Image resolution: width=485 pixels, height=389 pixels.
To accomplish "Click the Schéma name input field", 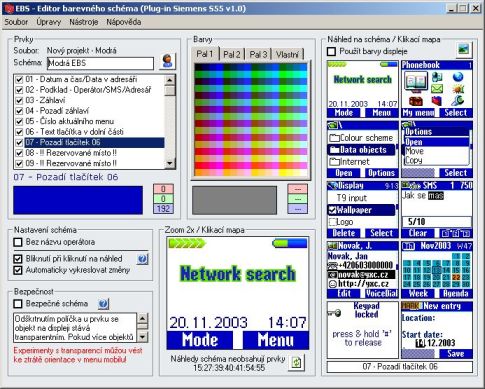I will 100,63.
